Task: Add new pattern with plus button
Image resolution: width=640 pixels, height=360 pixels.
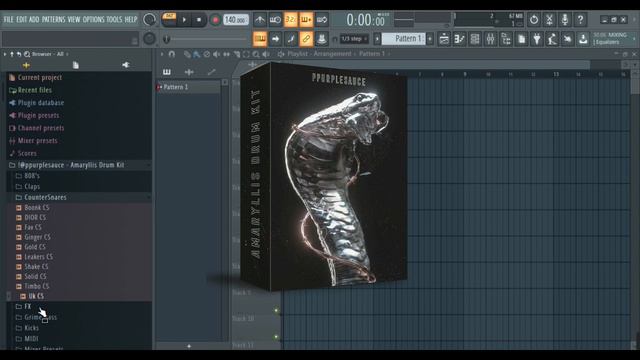Action: pos(430,39)
